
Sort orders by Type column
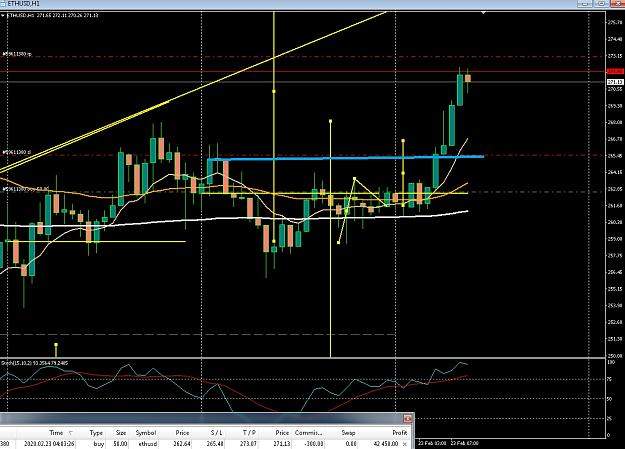coord(96,433)
